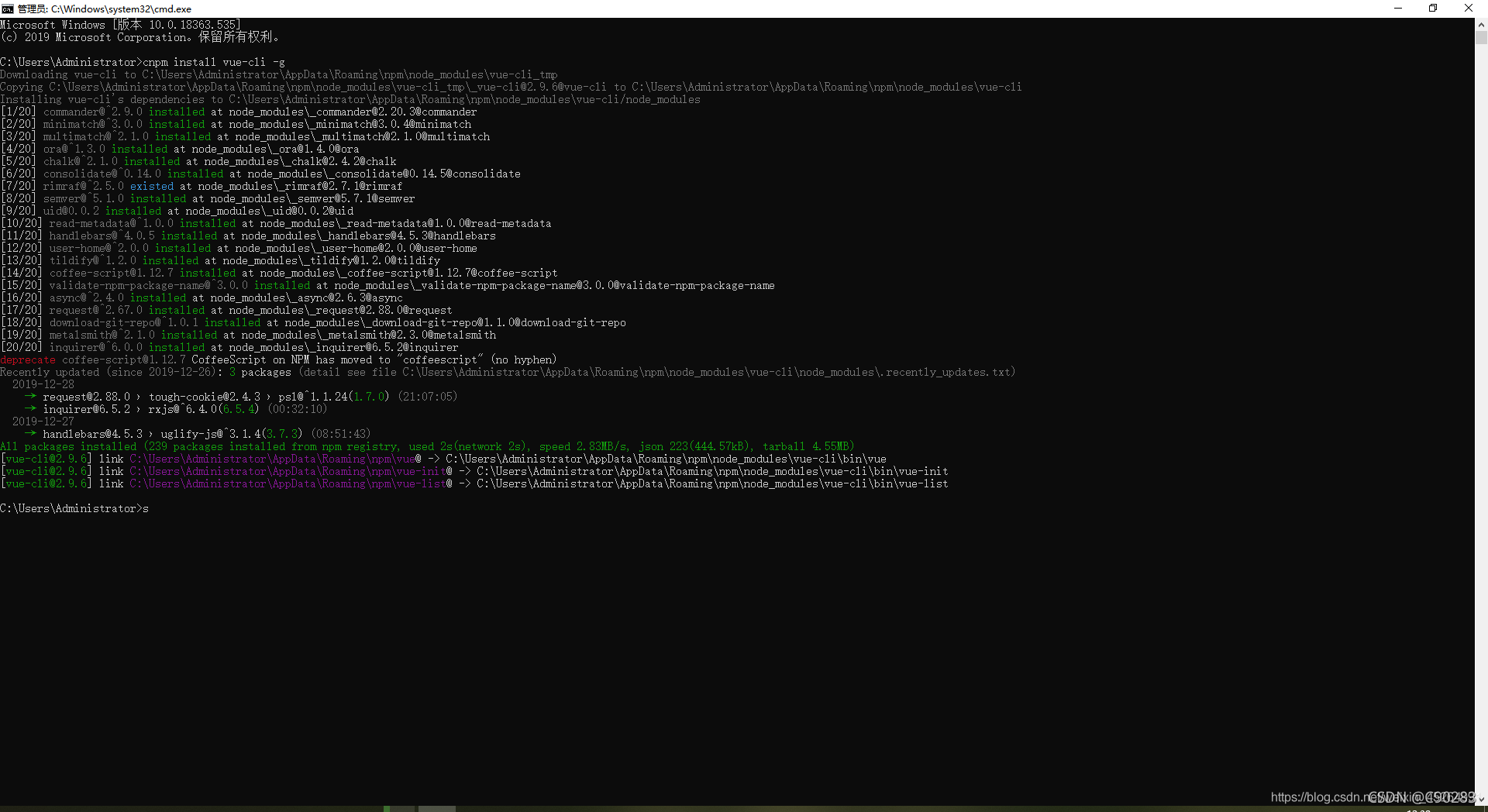
Task: Click the Restore Down window button
Action: coord(1433,9)
